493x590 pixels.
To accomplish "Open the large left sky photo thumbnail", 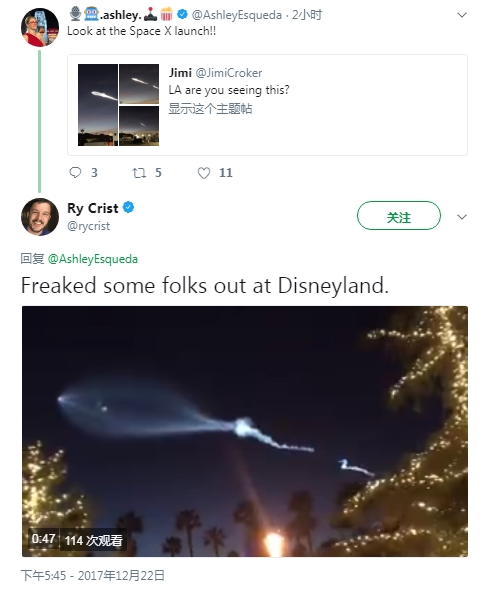I will pos(98,105).
